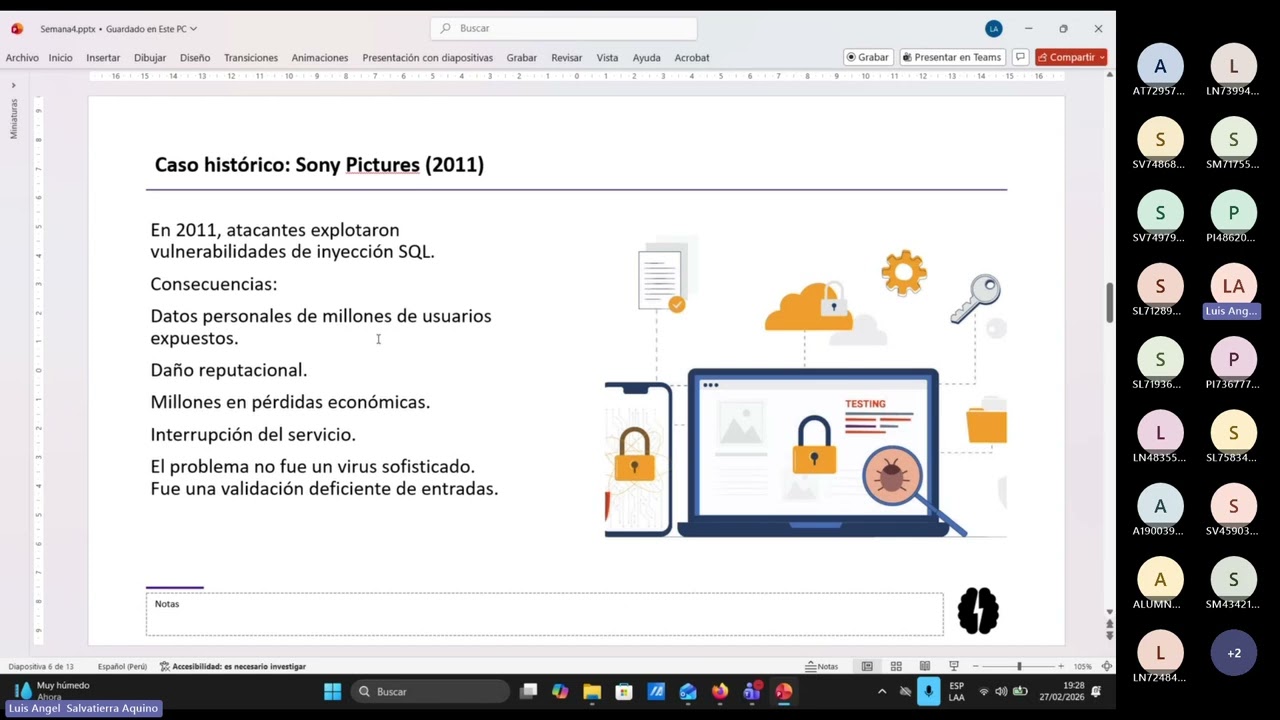Click into the Notas notes box
Image resolution: width=1280 pixels, height=720 pixels.
(544, 614)
